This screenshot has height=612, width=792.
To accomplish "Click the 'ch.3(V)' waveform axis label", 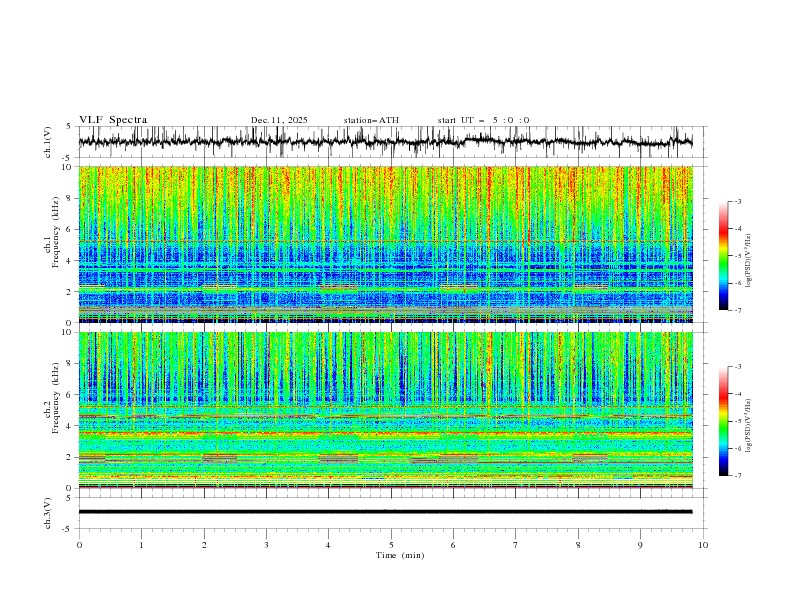I will 48,513.
